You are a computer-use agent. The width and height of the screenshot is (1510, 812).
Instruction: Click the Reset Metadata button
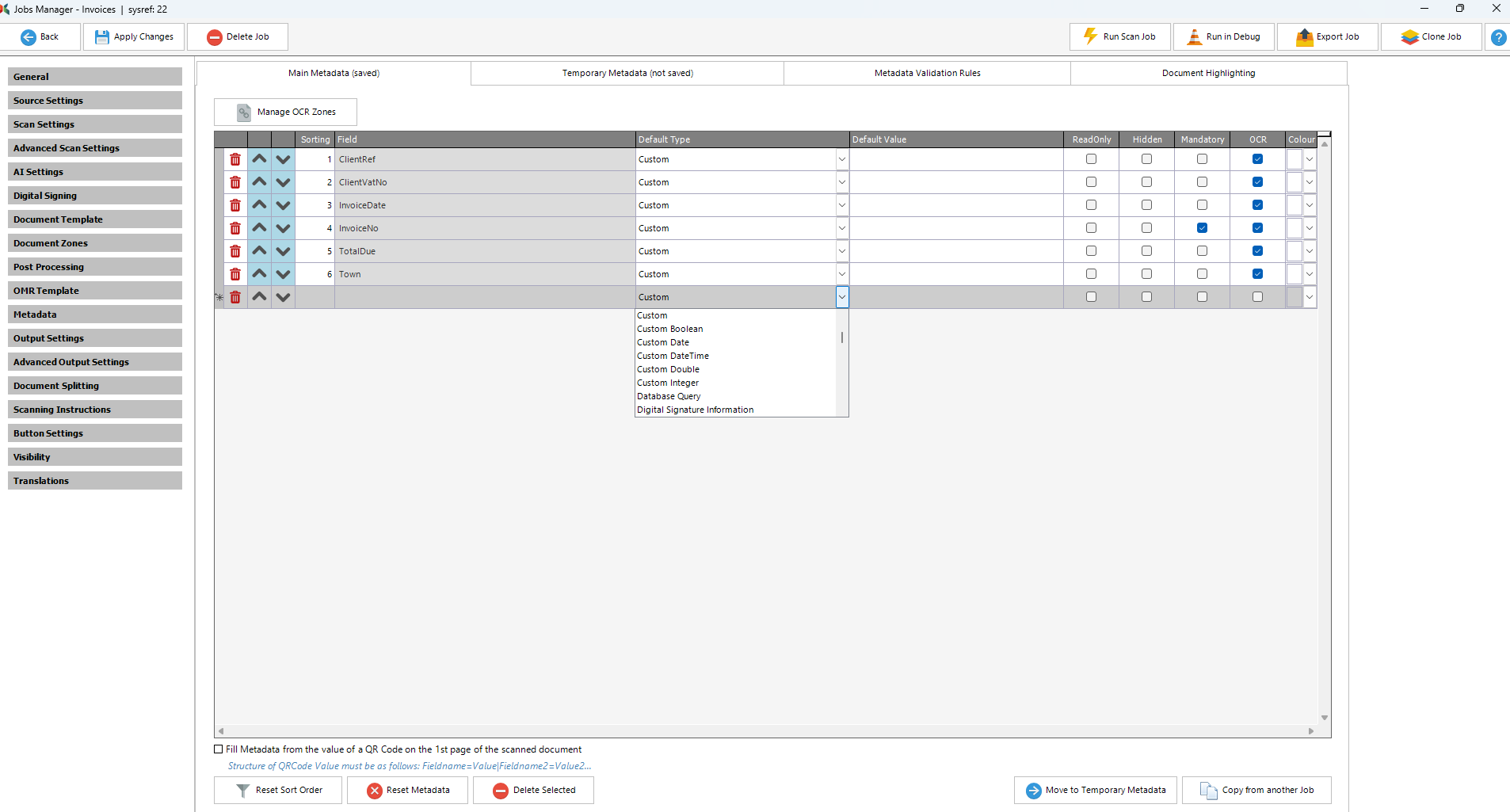(x=408, y=790)
